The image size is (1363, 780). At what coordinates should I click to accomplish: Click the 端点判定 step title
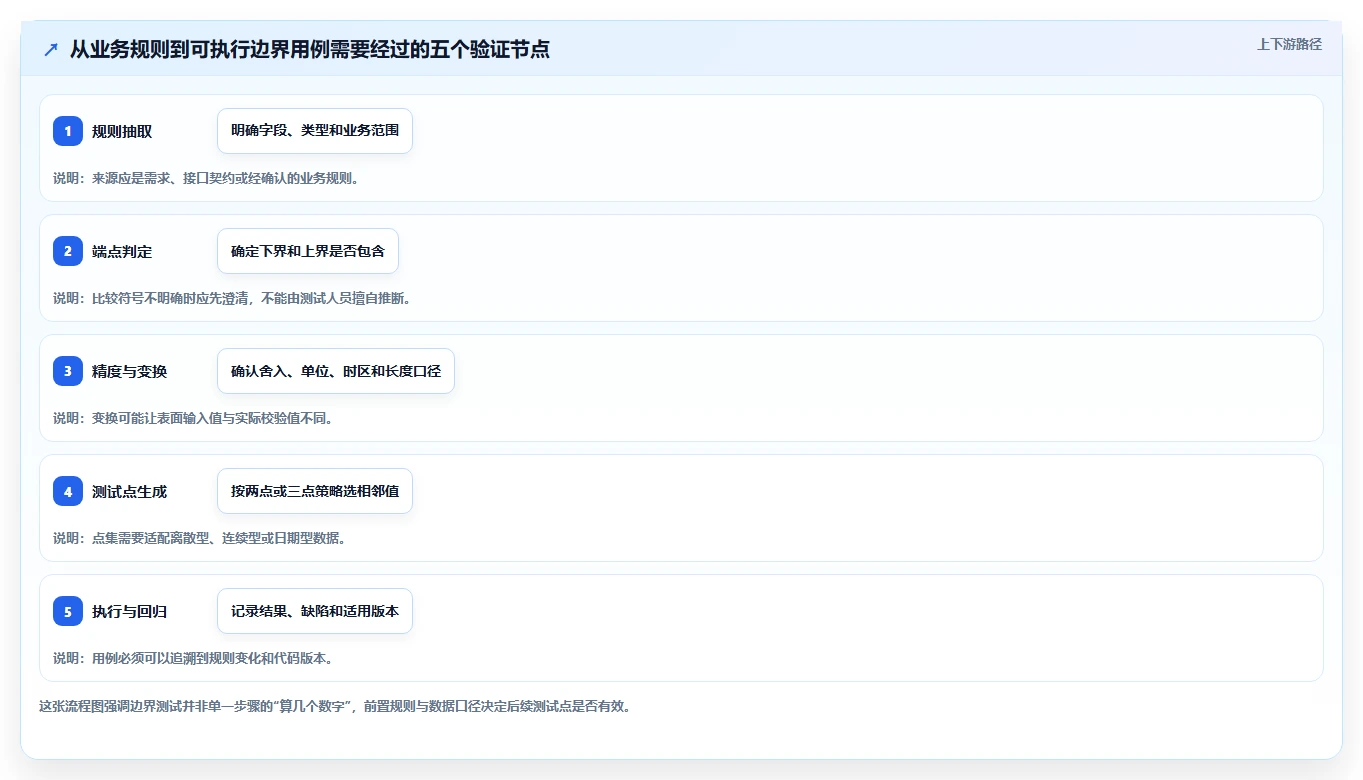[x=122, y=252]
